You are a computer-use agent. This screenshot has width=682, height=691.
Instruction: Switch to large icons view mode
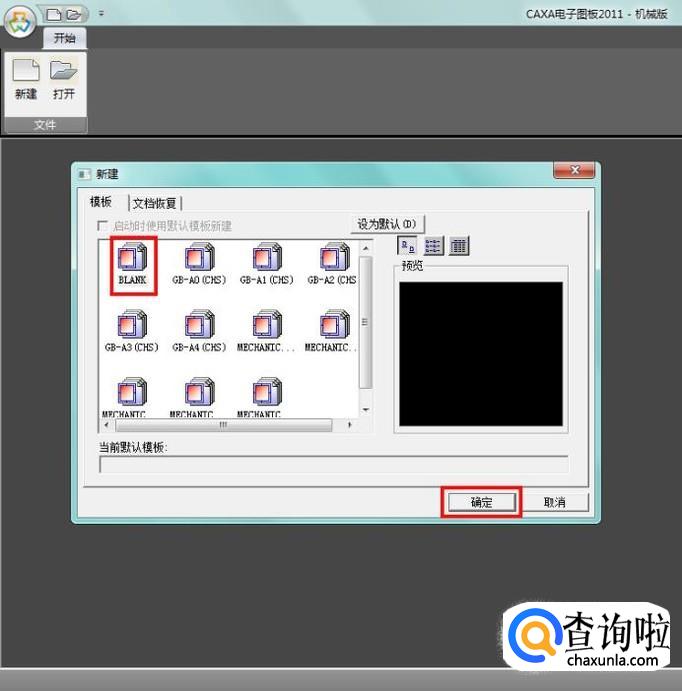408,245
